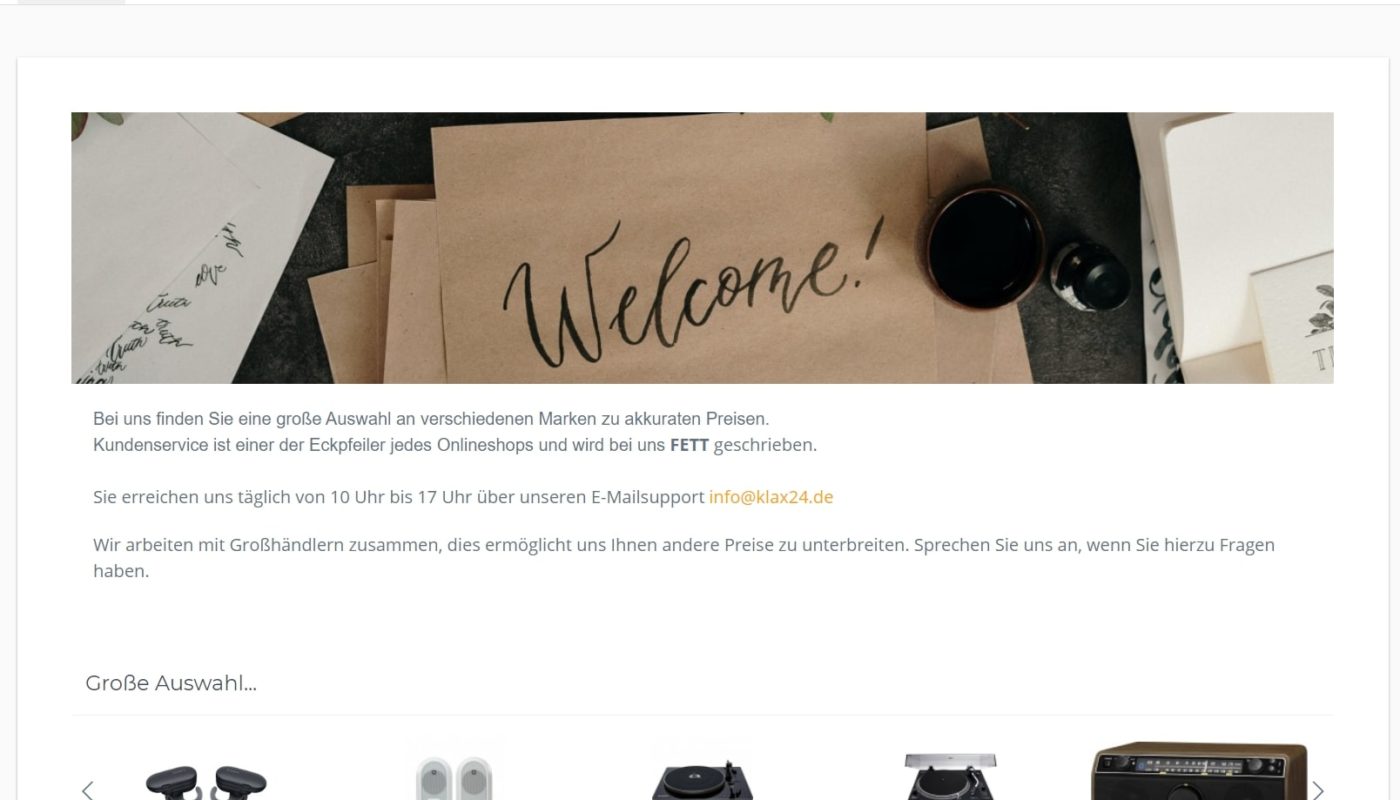Click the small ink bottle in banner
The height and width of the screenshot is (800, 1400).
(x=1090, y=273)
